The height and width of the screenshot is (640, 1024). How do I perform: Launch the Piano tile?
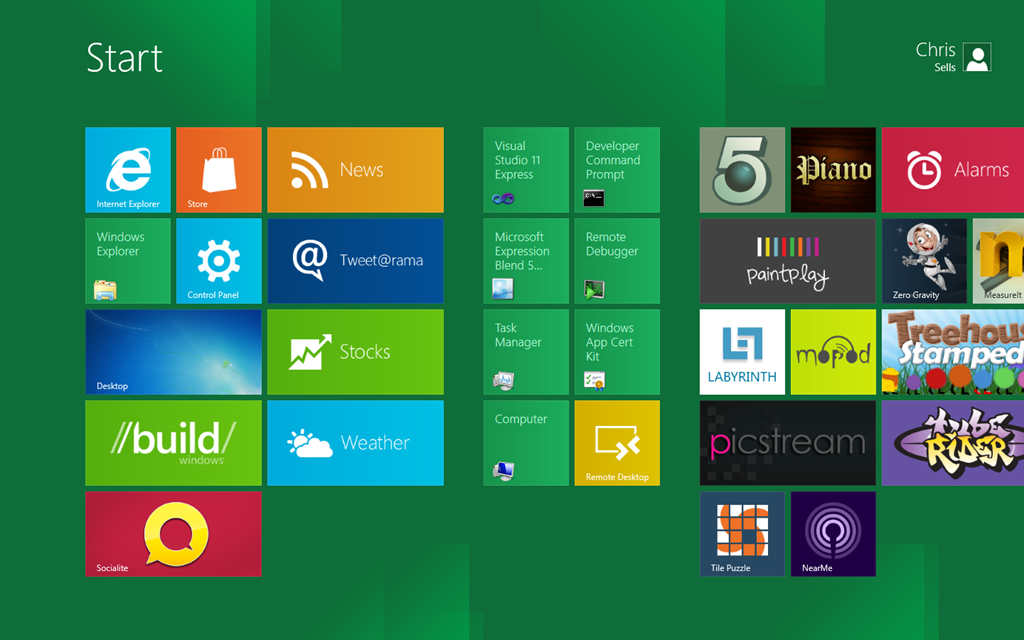pyautogui.click(x=833, y=170)
